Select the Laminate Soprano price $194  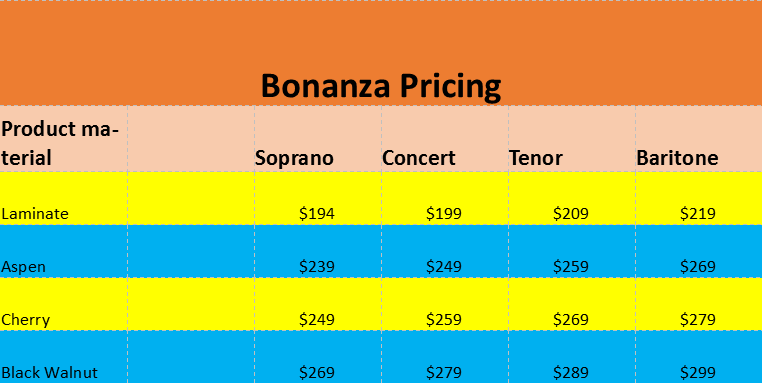[x=318, y=198]
